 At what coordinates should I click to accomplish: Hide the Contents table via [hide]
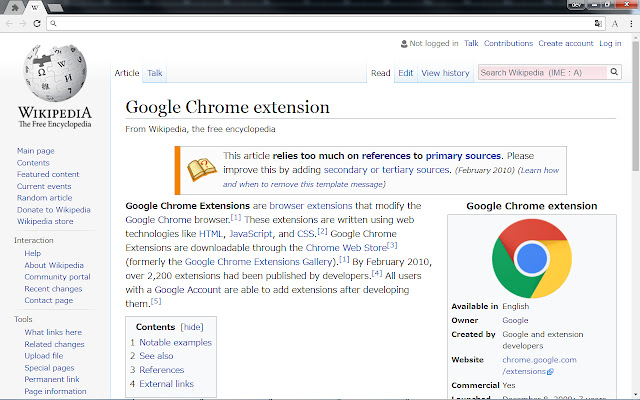tap(191, 327)
